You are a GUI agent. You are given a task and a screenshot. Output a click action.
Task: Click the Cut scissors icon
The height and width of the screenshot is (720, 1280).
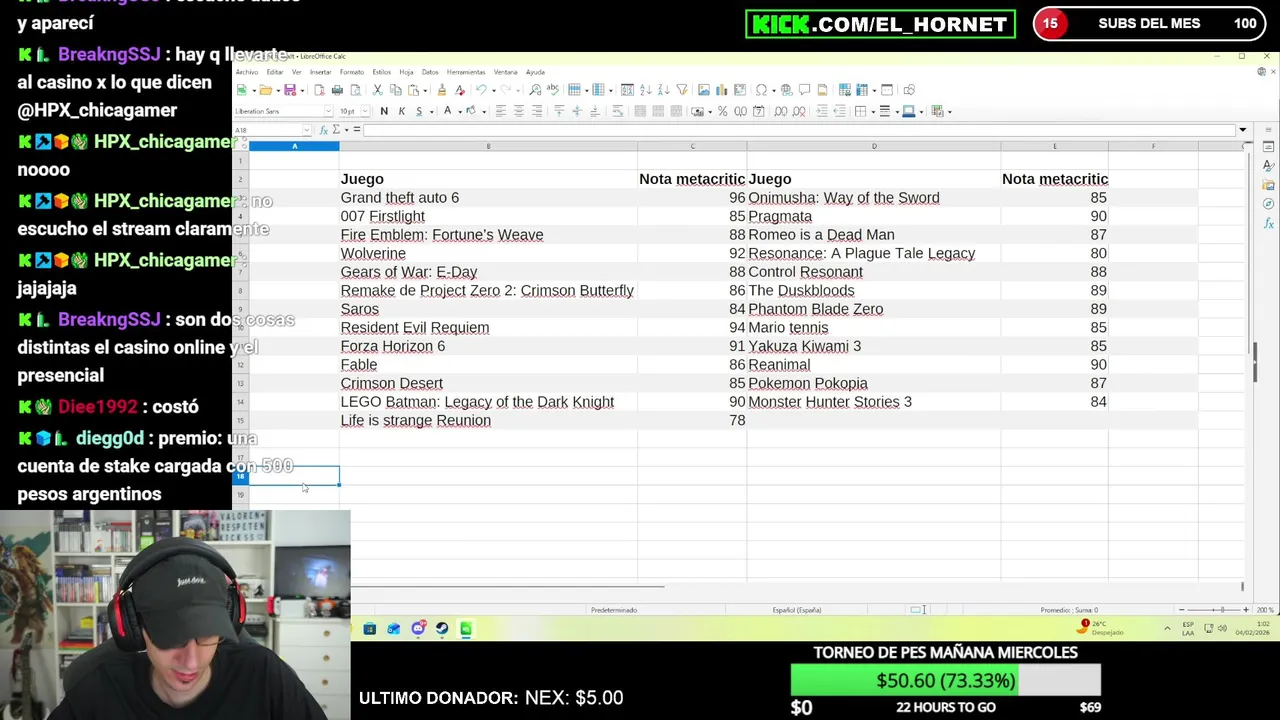[377, 90]
